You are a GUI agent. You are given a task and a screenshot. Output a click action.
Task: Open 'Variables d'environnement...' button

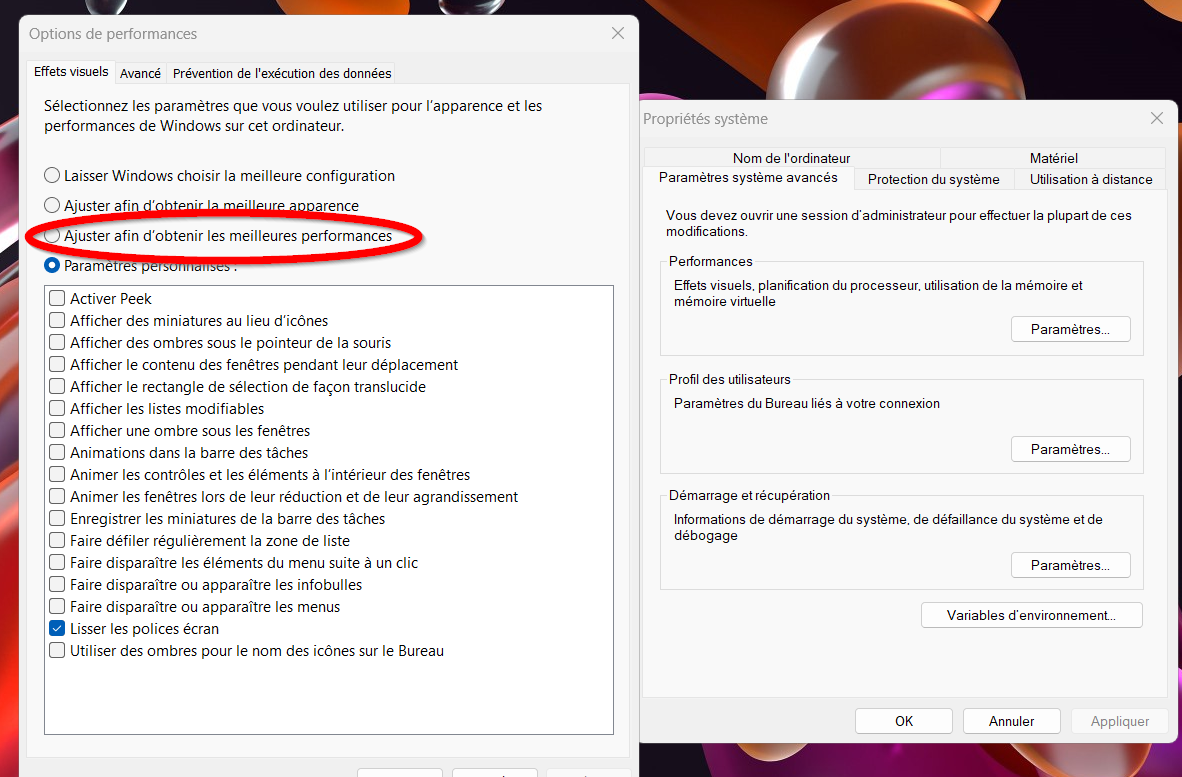(x=1031, y=615)
